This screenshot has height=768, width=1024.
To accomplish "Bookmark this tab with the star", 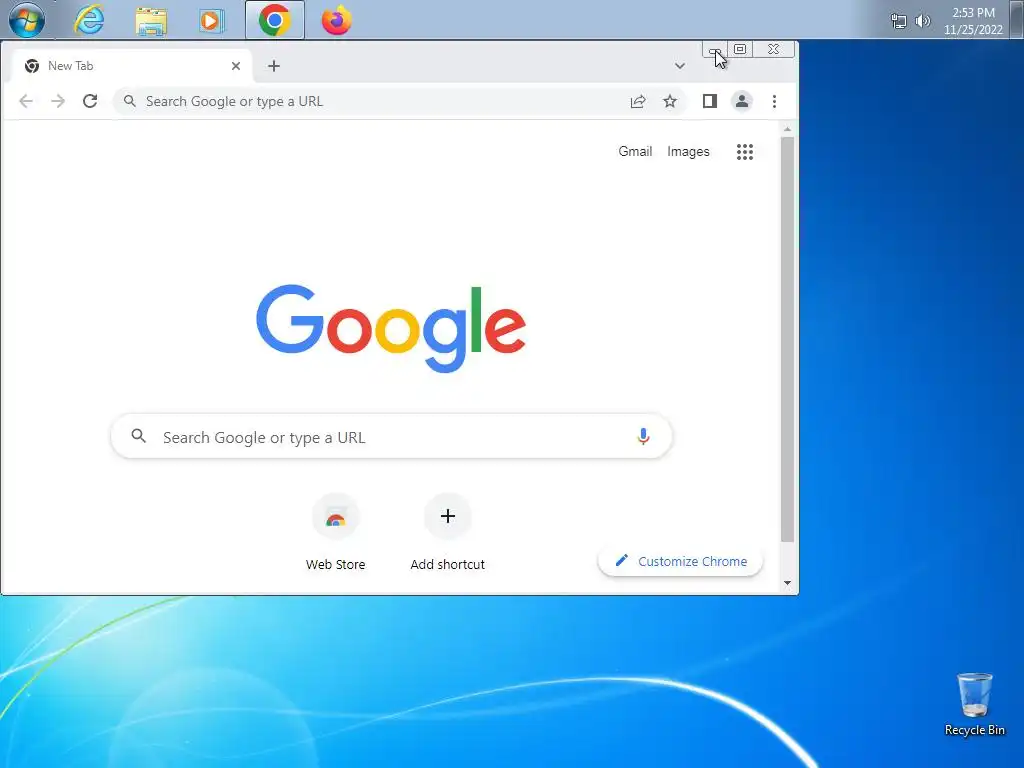I will coord(670,101).
